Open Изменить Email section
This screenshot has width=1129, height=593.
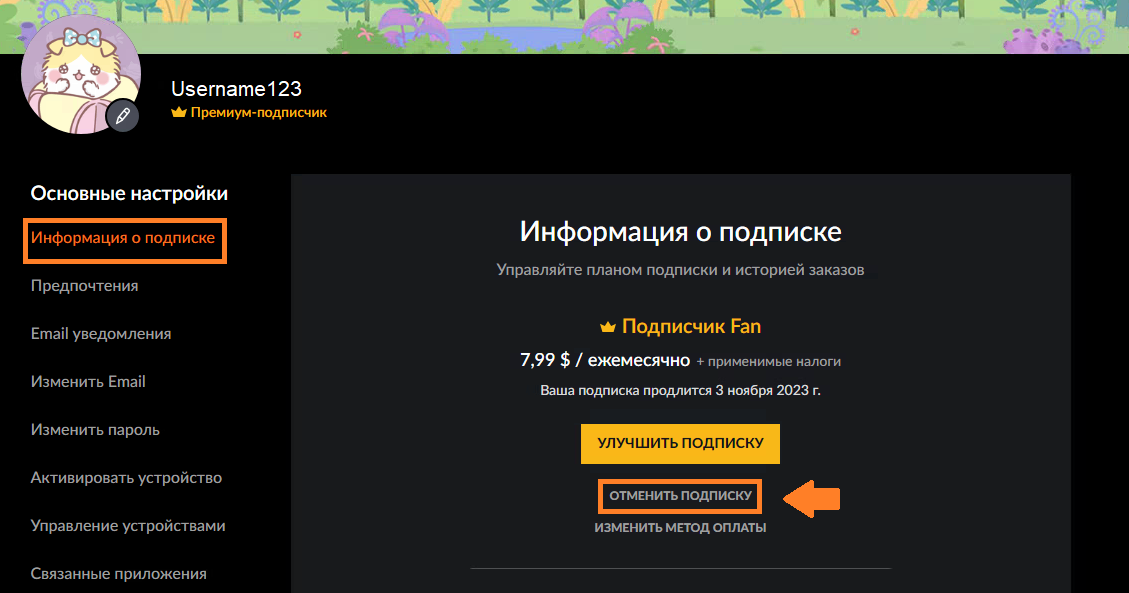[88, 381]
